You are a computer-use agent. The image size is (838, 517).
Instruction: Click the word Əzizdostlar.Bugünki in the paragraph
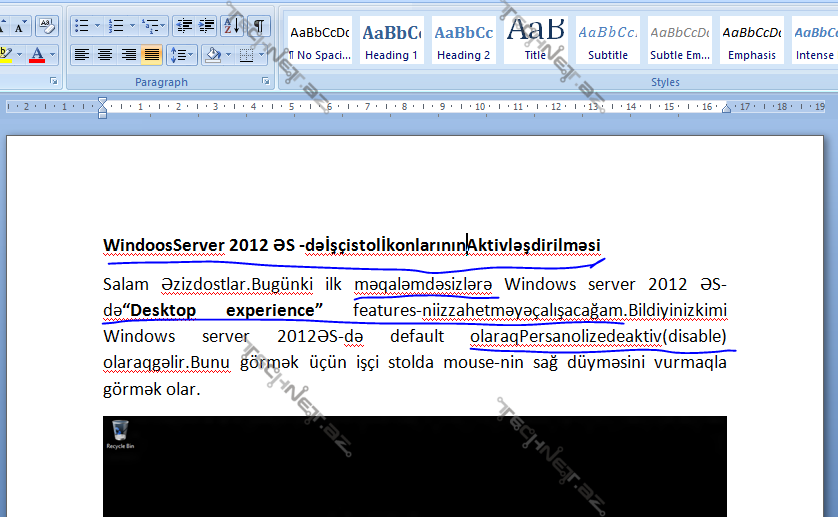[x=237, y=284]
